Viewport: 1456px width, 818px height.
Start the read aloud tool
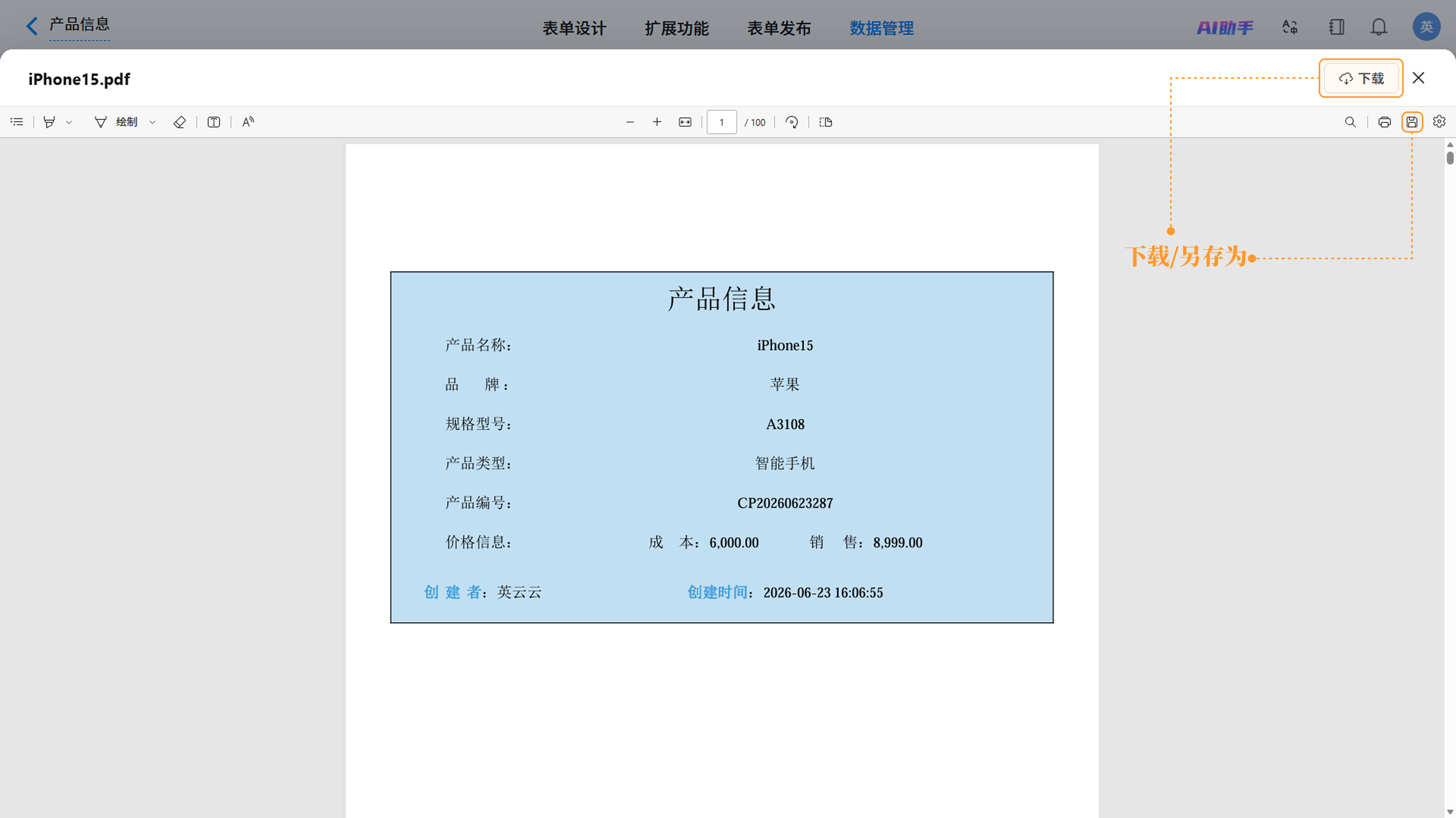tap(248, 122)
